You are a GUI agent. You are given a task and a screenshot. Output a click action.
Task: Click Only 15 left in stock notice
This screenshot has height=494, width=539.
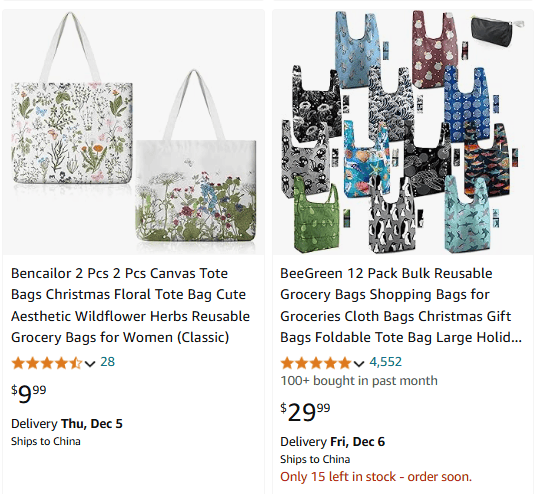point(376,477)
